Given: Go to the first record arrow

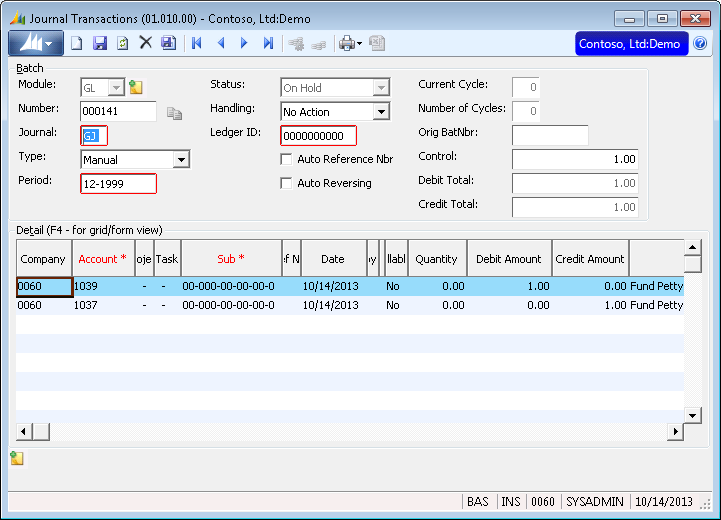Looking at the screenshot, I should tap(197, 43).
